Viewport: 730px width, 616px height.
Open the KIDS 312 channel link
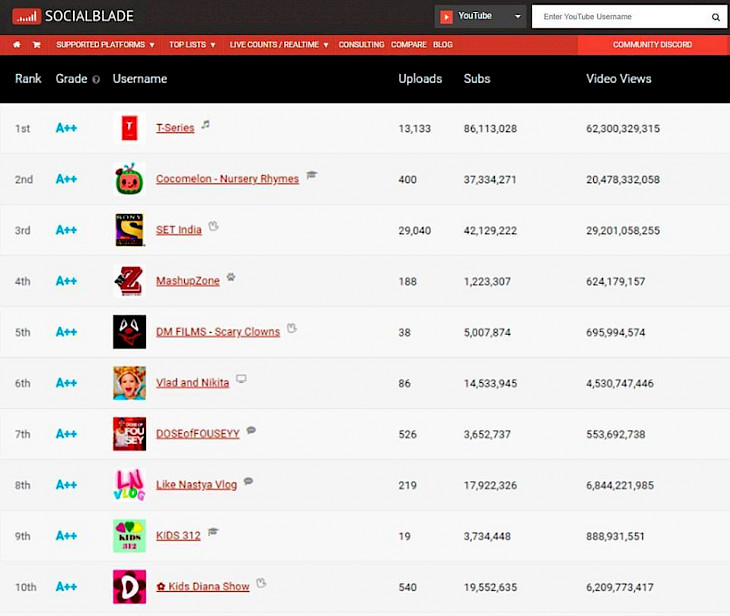pyautogui.click(x=178, y=535)
